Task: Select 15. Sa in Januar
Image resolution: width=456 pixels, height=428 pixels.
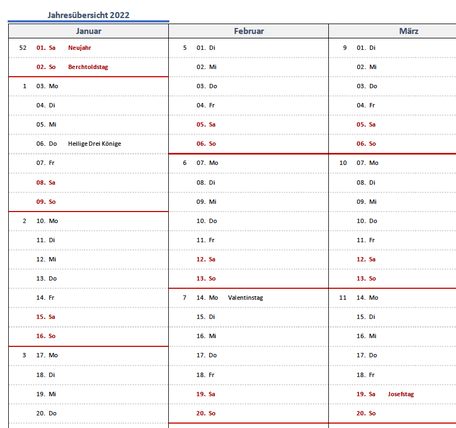Action: pos(46,317)
